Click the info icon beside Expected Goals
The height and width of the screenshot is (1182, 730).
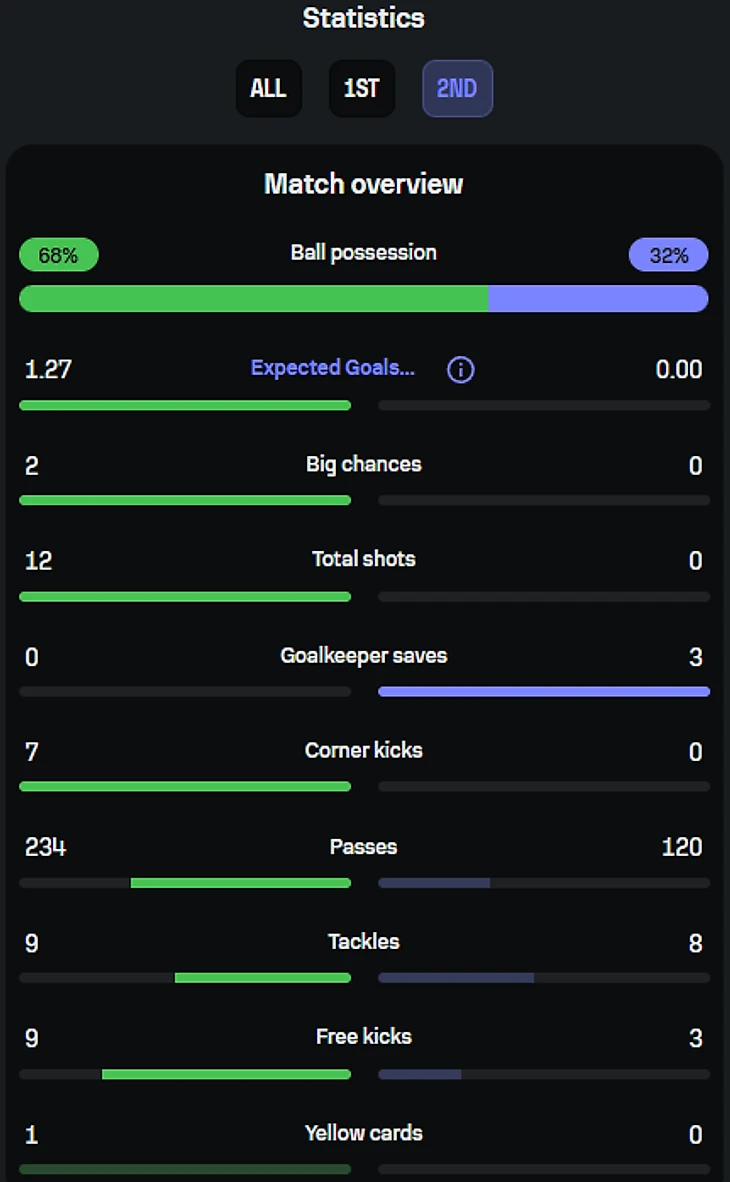coord(460,370)
